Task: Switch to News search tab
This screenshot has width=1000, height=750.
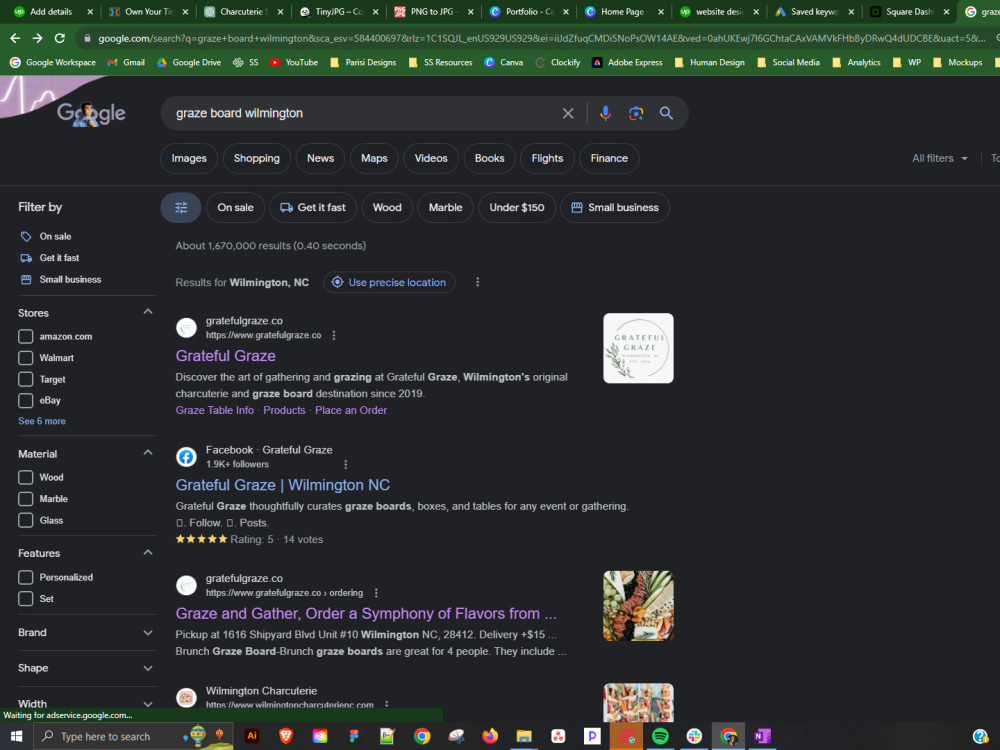Action: pos(320,158)
